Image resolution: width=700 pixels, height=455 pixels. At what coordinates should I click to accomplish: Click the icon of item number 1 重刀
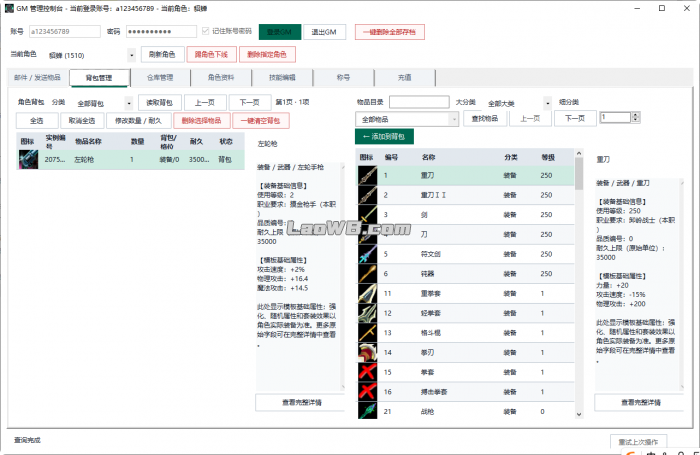pos(367,175)
